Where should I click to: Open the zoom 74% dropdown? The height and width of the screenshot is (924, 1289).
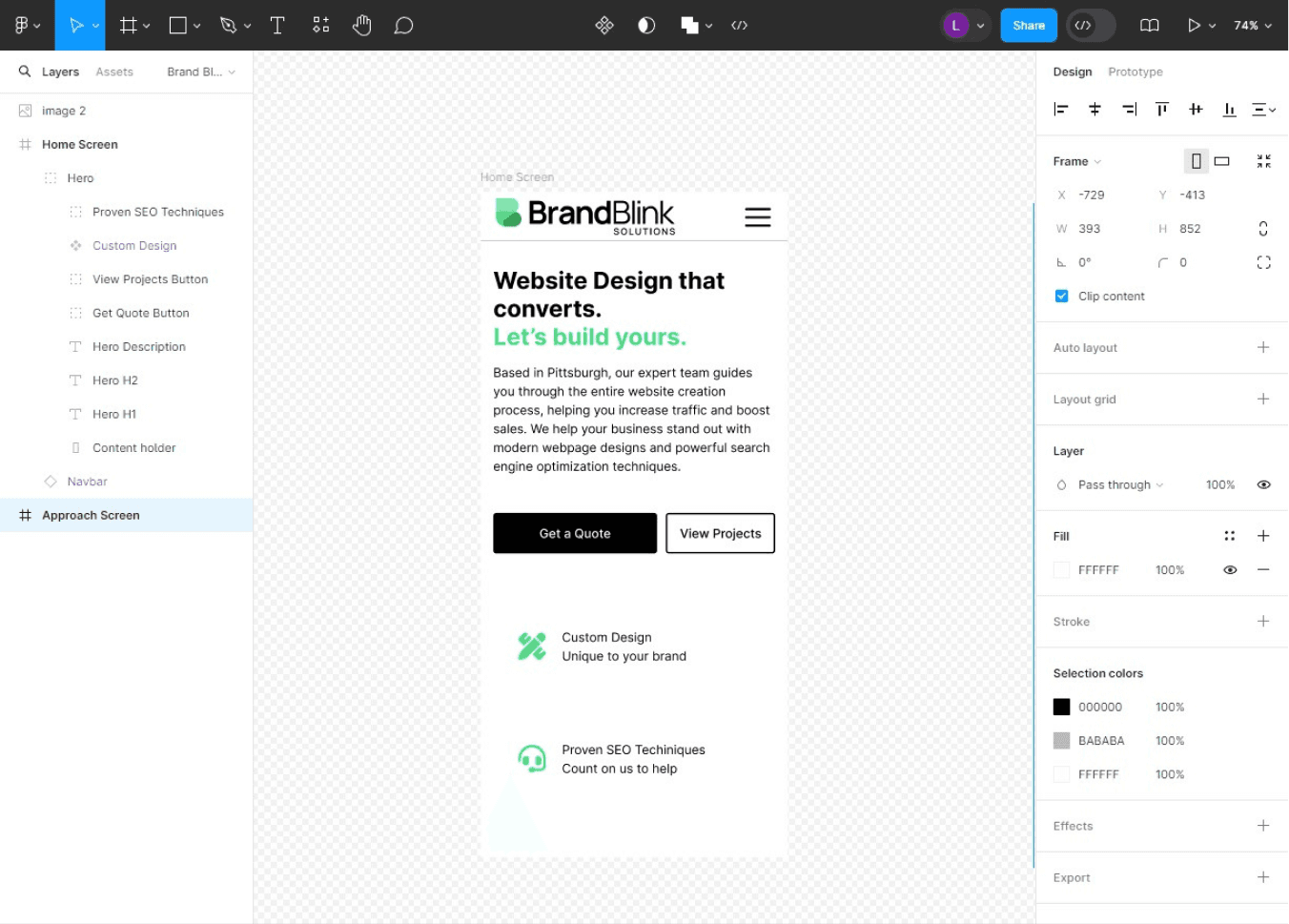coord(1253,26)
